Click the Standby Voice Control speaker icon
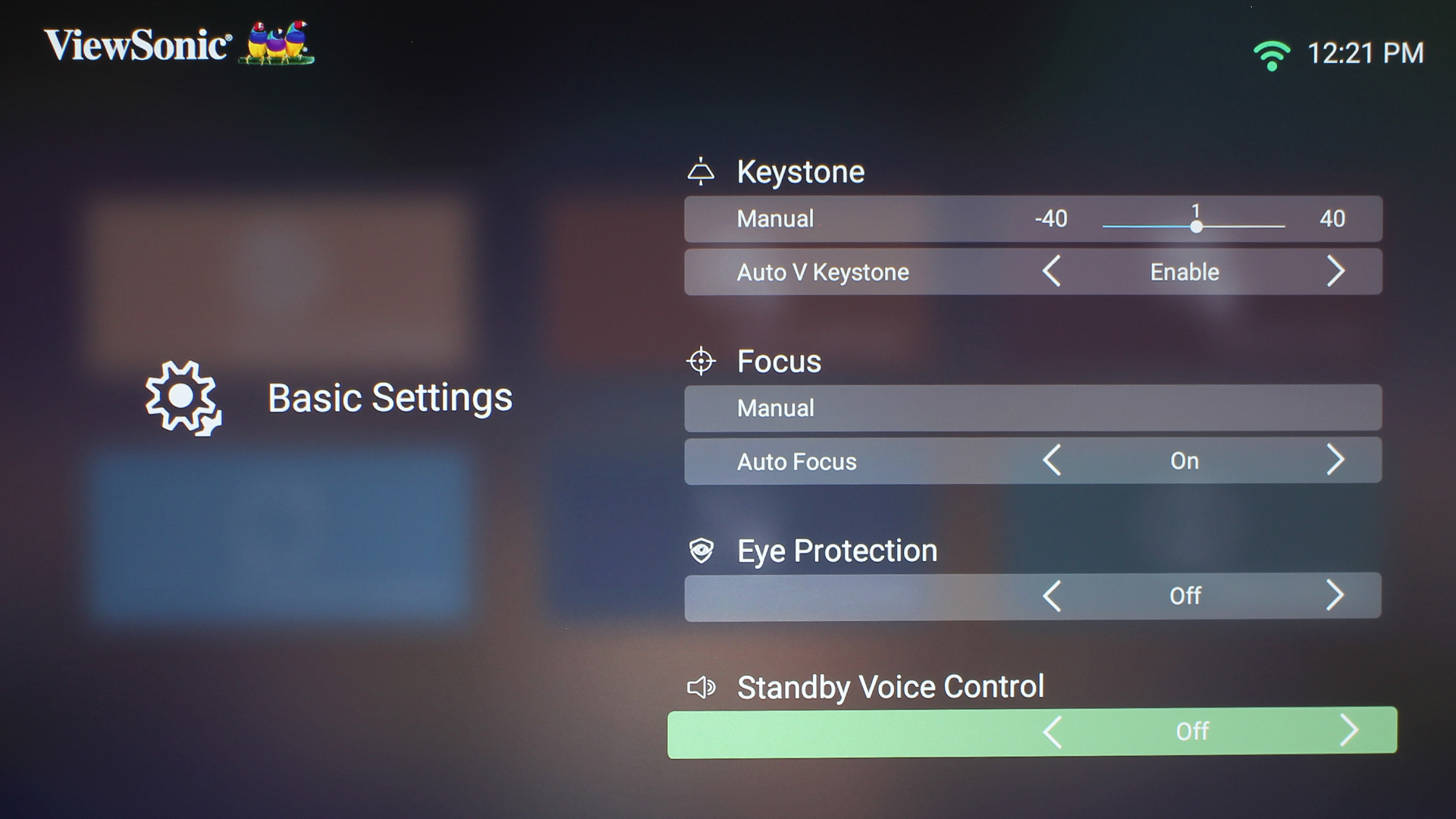Image resolution: width=1456 pixels, height=819 pixels. (x=701, y=687)
